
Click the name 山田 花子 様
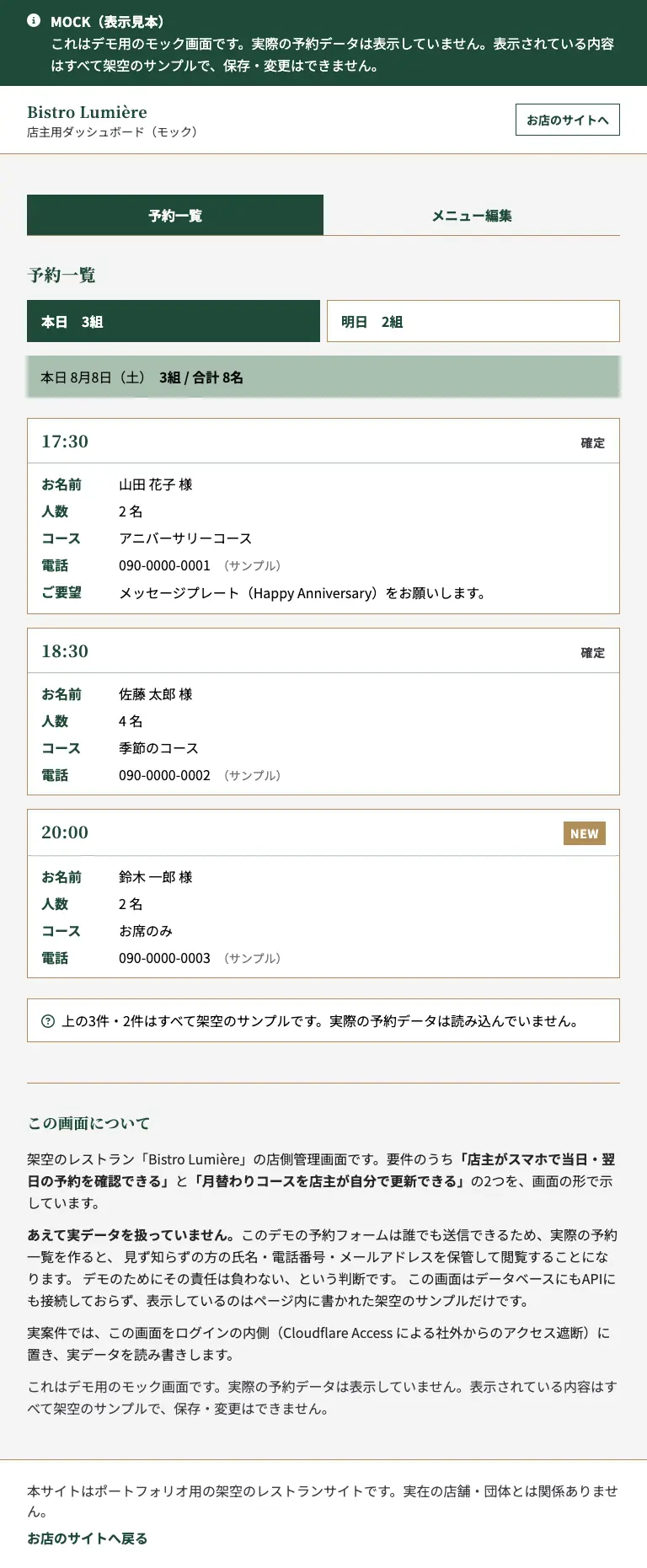(156, 484)
